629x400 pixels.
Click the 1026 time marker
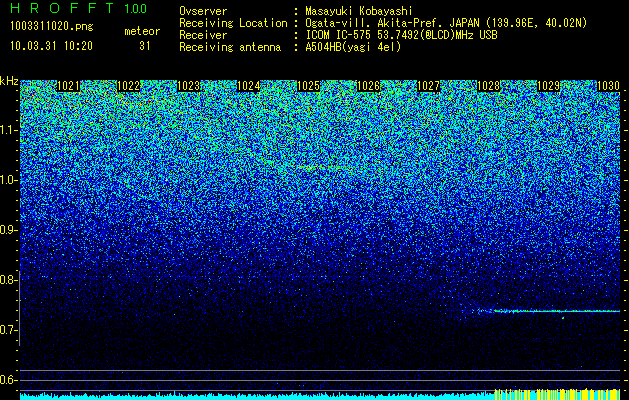click(x=369, y=86)
